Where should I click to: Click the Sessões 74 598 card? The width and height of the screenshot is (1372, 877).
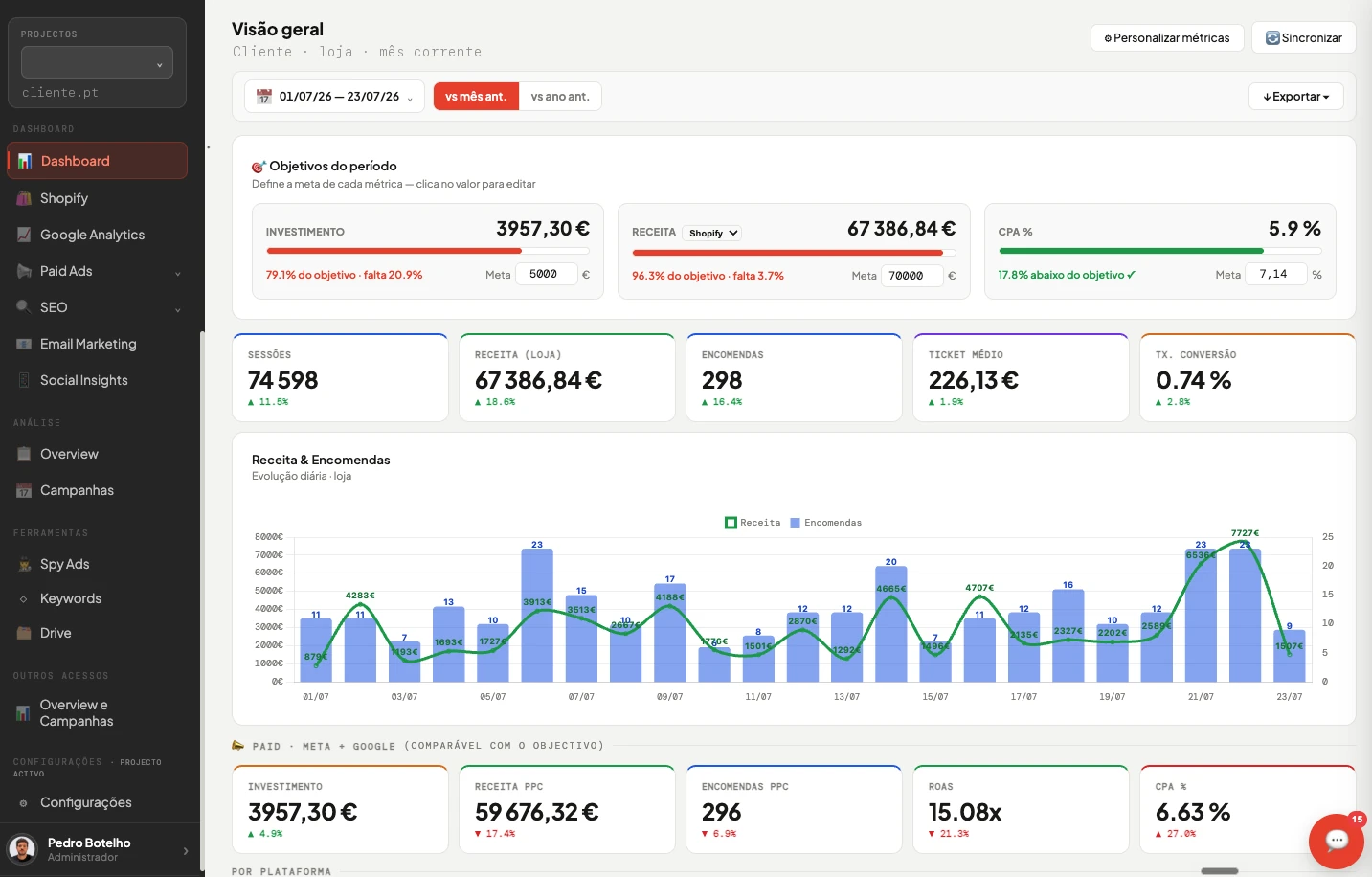click(x=341, y=377)
